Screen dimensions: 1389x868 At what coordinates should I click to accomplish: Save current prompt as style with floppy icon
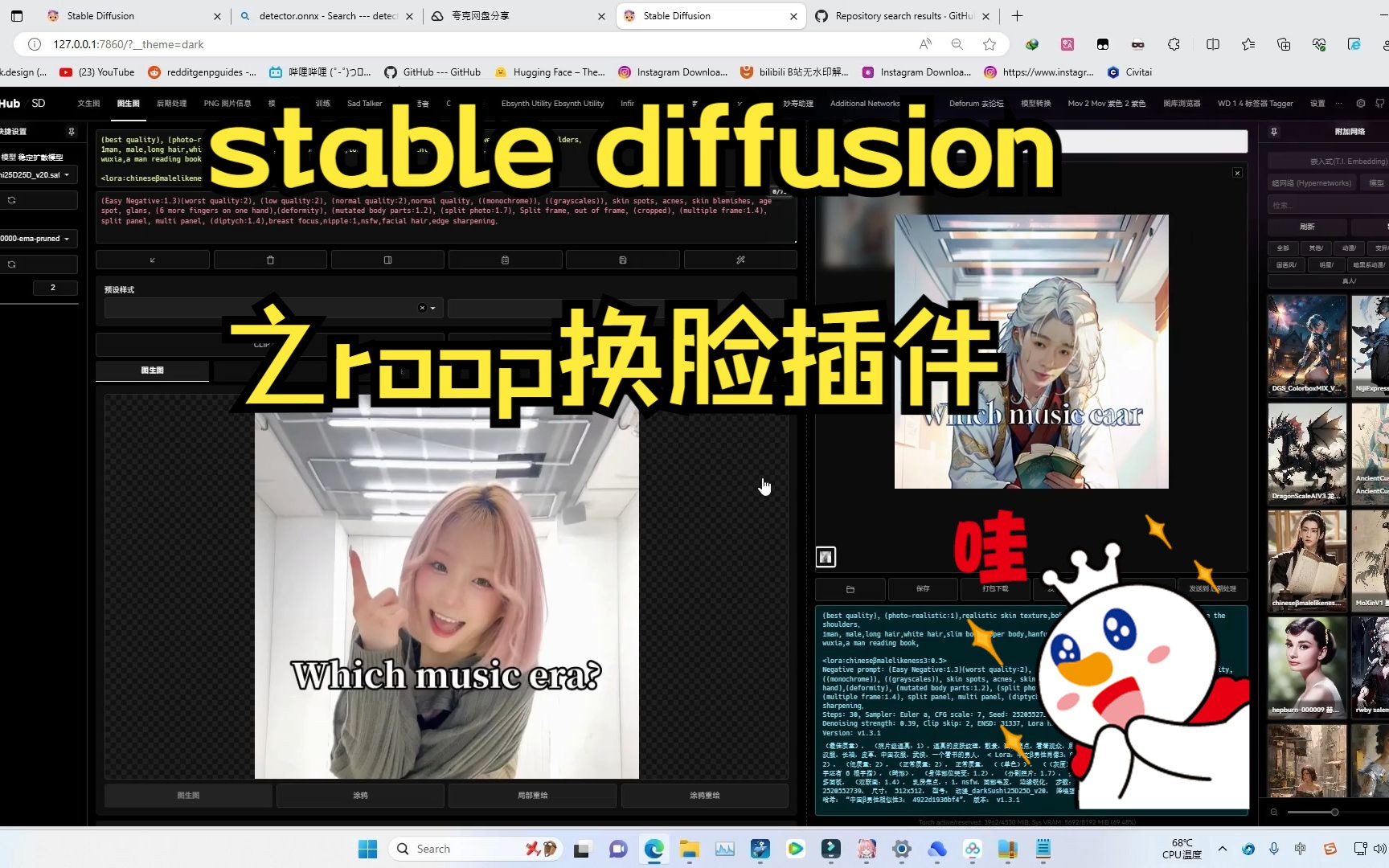coord(623,260)
